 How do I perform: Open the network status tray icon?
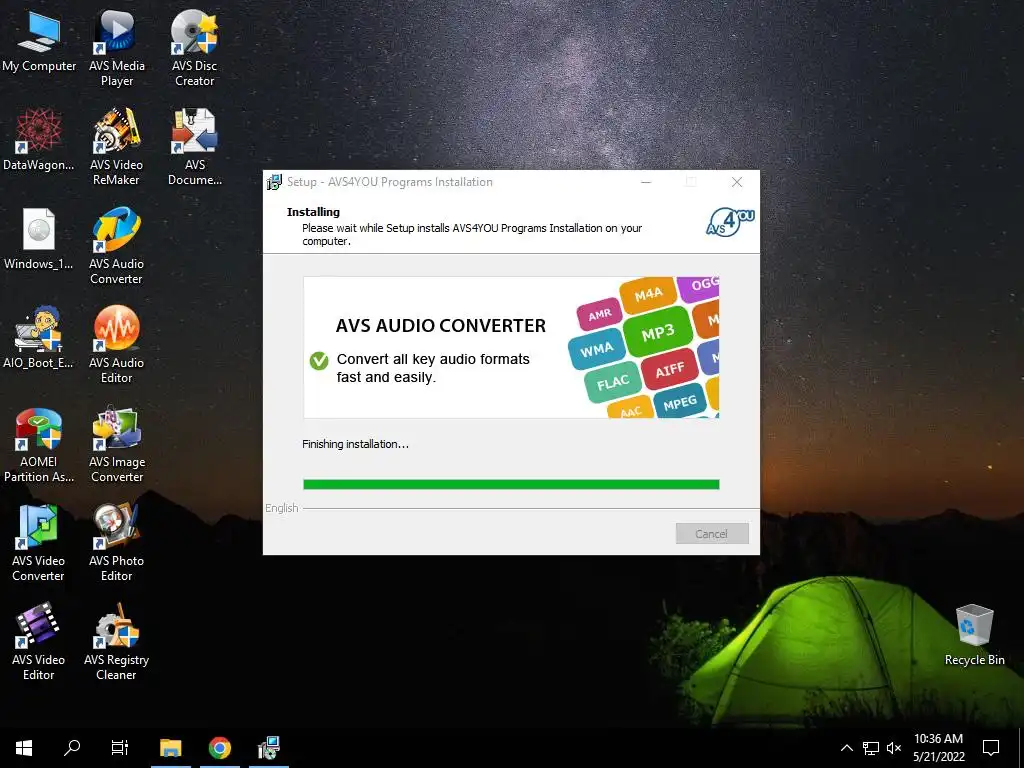[871, 748]
